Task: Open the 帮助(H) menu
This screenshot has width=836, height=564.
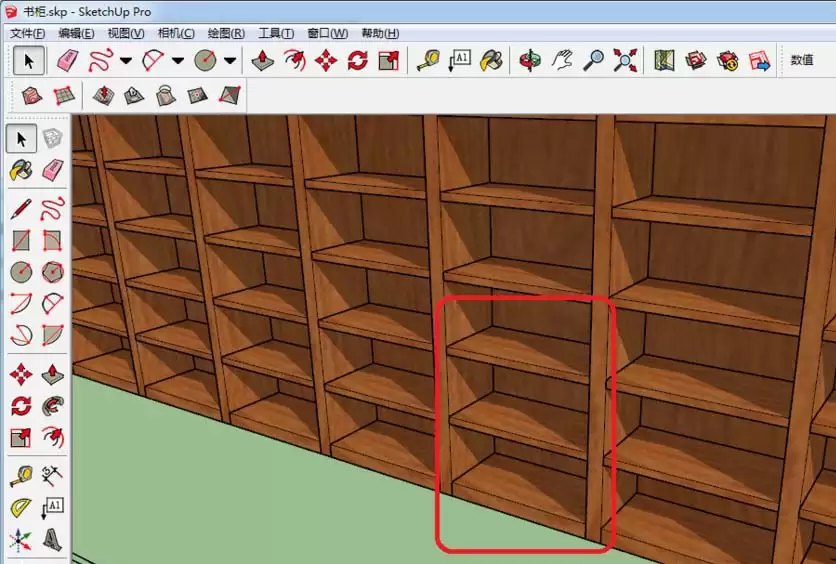Action: tap(380, 34)
